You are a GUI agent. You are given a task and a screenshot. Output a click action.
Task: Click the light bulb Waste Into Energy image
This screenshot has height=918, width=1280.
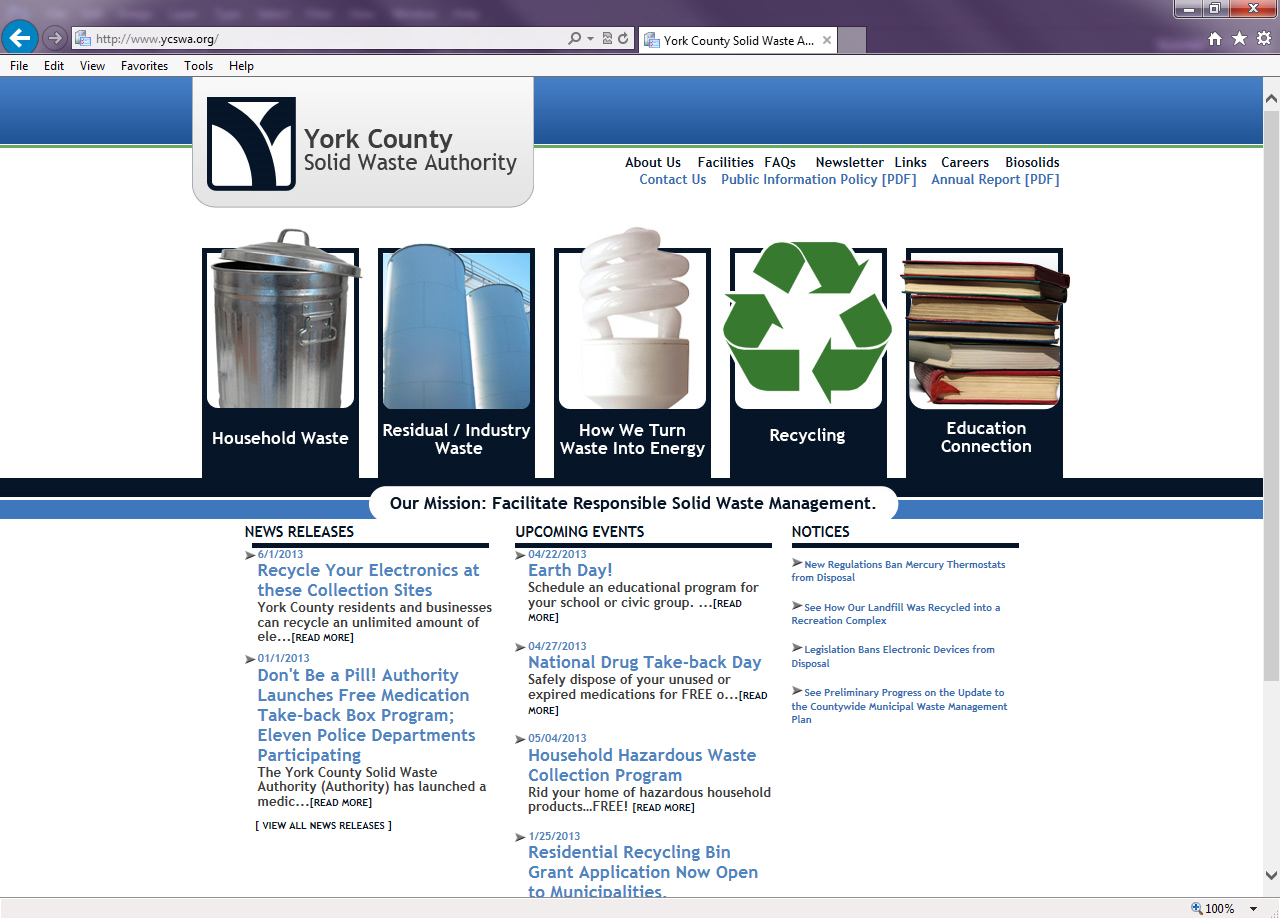[x=633, y=318]
